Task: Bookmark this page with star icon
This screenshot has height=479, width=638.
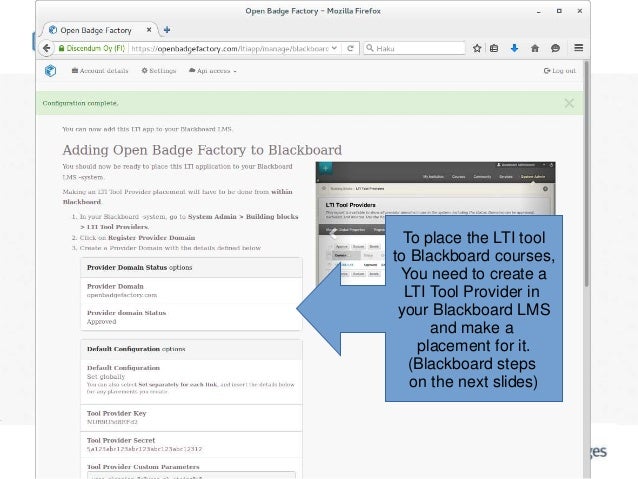Action: (477, 48)
